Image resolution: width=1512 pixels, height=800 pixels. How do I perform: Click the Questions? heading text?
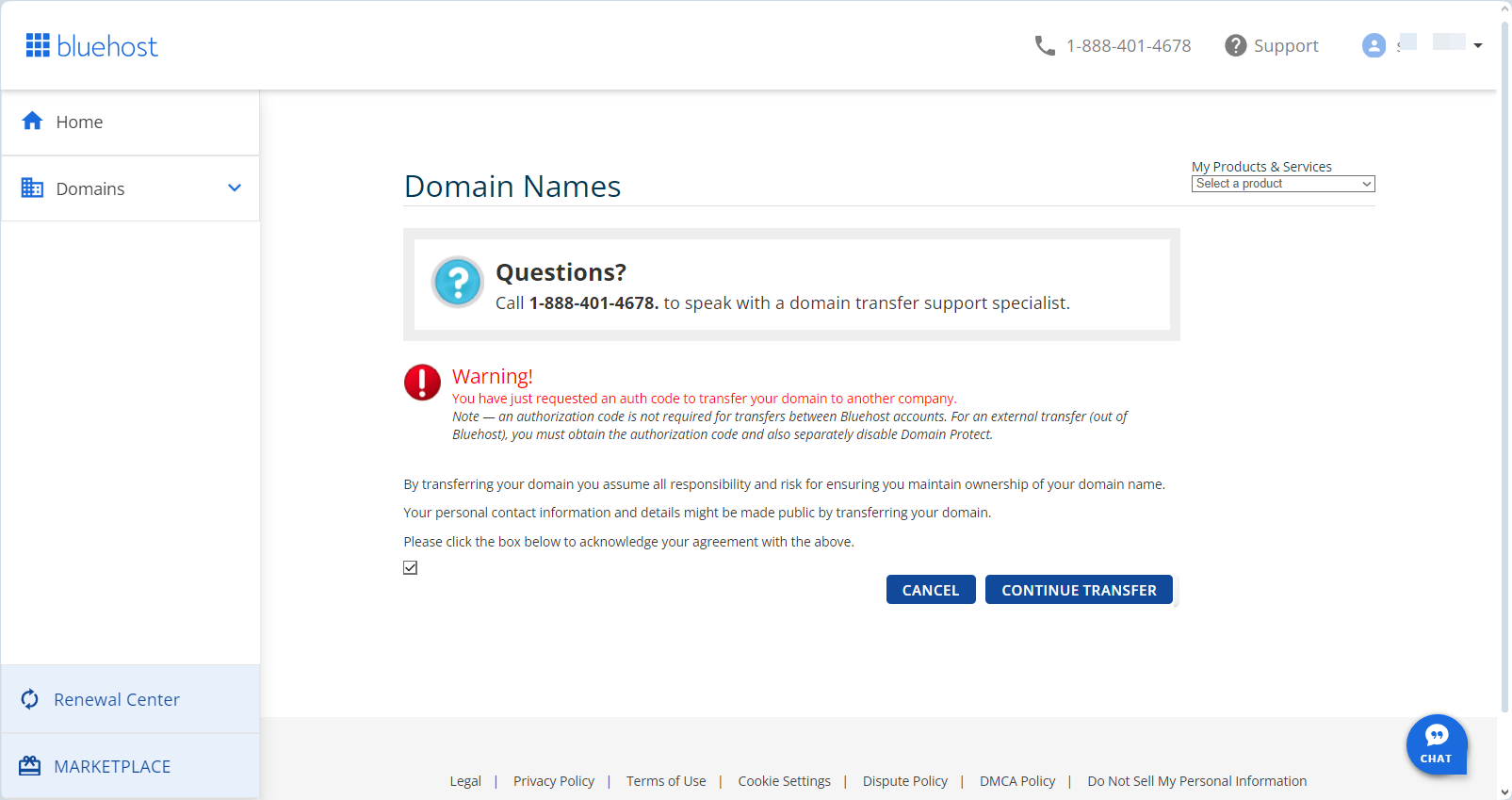pos(561,272)
